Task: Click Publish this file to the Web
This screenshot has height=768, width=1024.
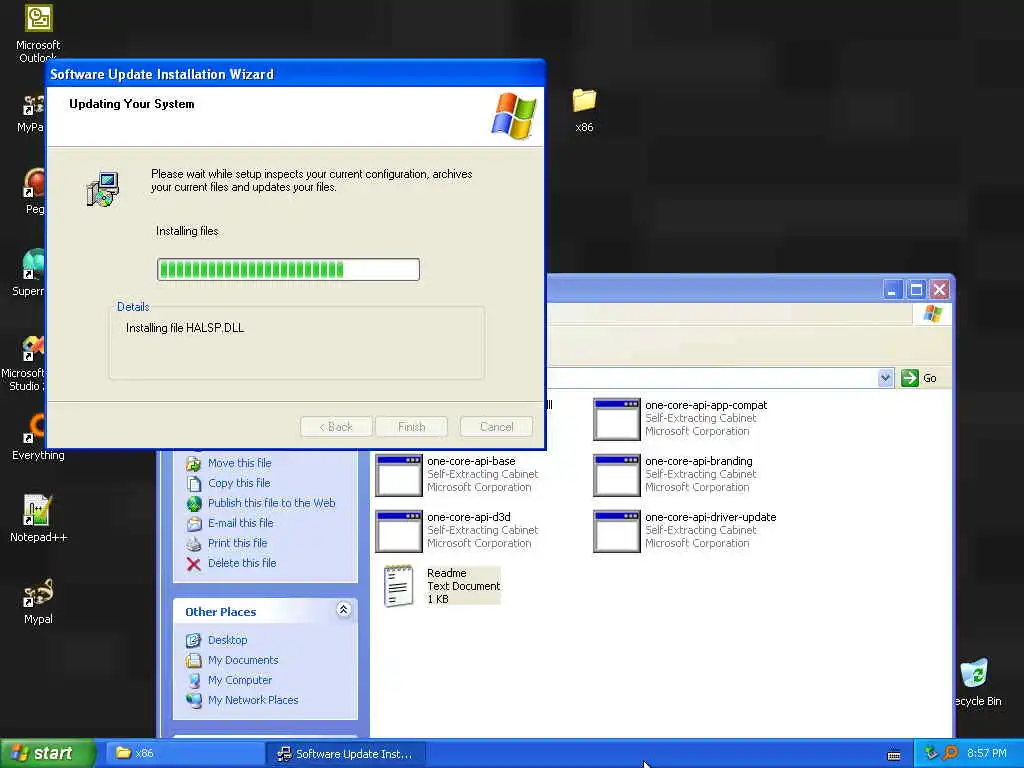Action: pyautogui.click(x=272, y=503)
